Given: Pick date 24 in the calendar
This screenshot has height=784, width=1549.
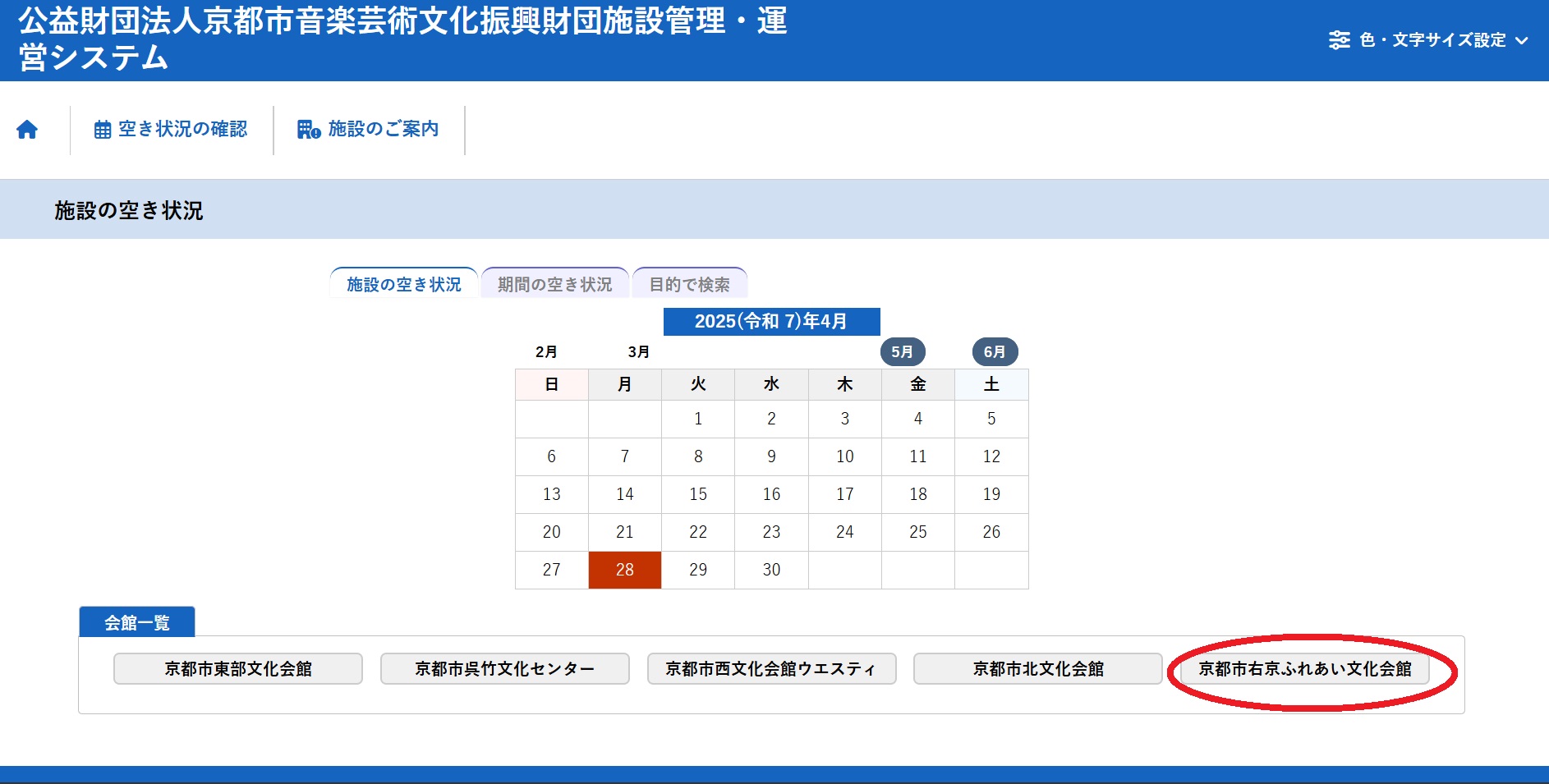Looking at the screenshot, I should click(845, 532).
